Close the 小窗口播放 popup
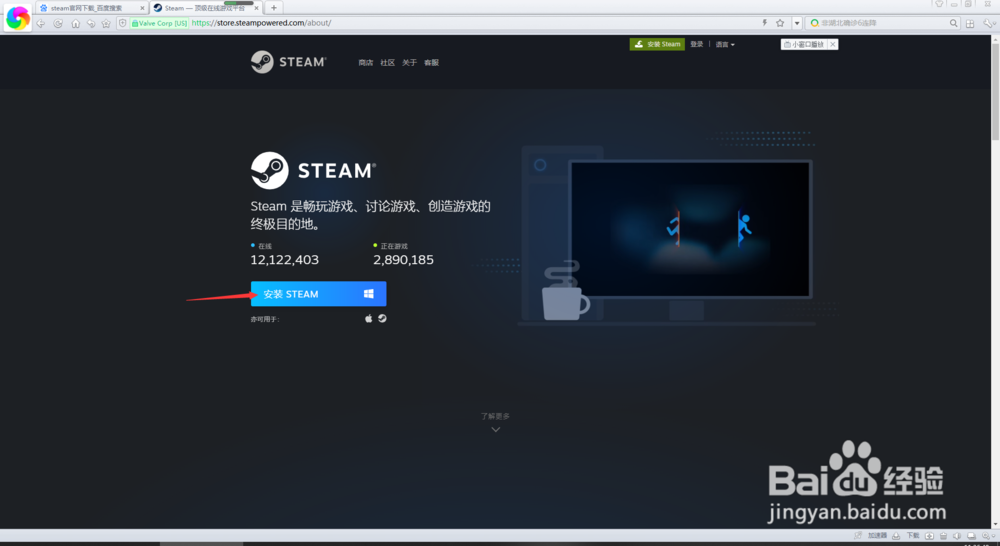 pyautogui.click(x=832, y=44)
